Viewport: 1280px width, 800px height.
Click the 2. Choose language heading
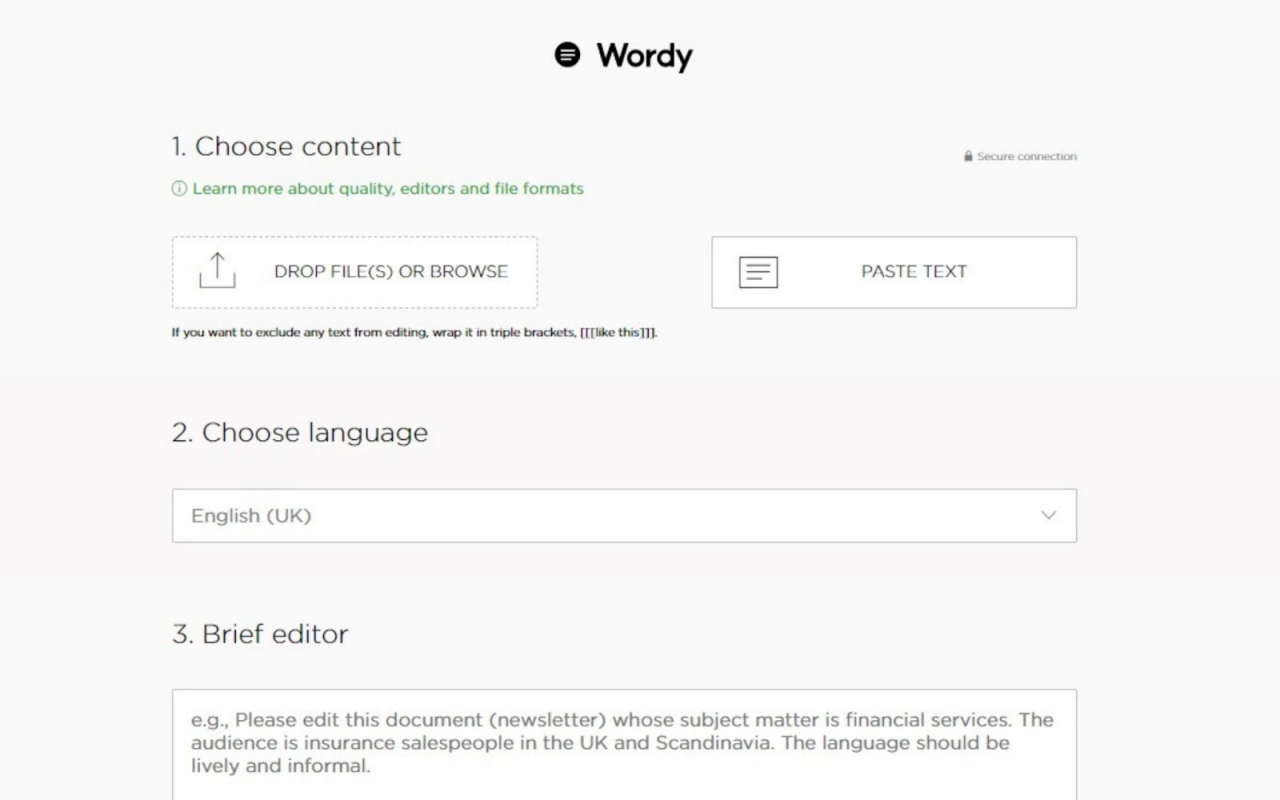pyautogui.click(x=300, y=433)
